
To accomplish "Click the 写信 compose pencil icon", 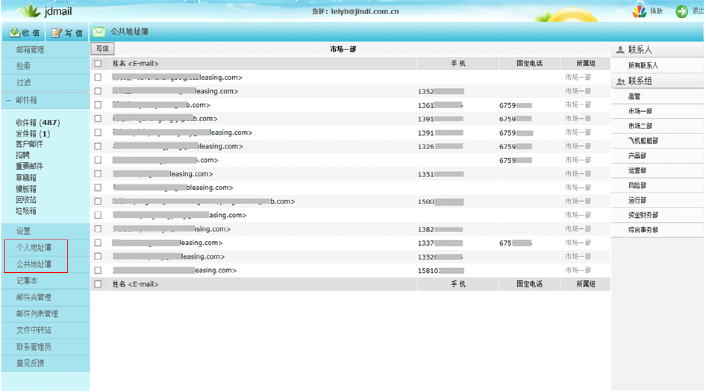I will (x=56, y=33).
